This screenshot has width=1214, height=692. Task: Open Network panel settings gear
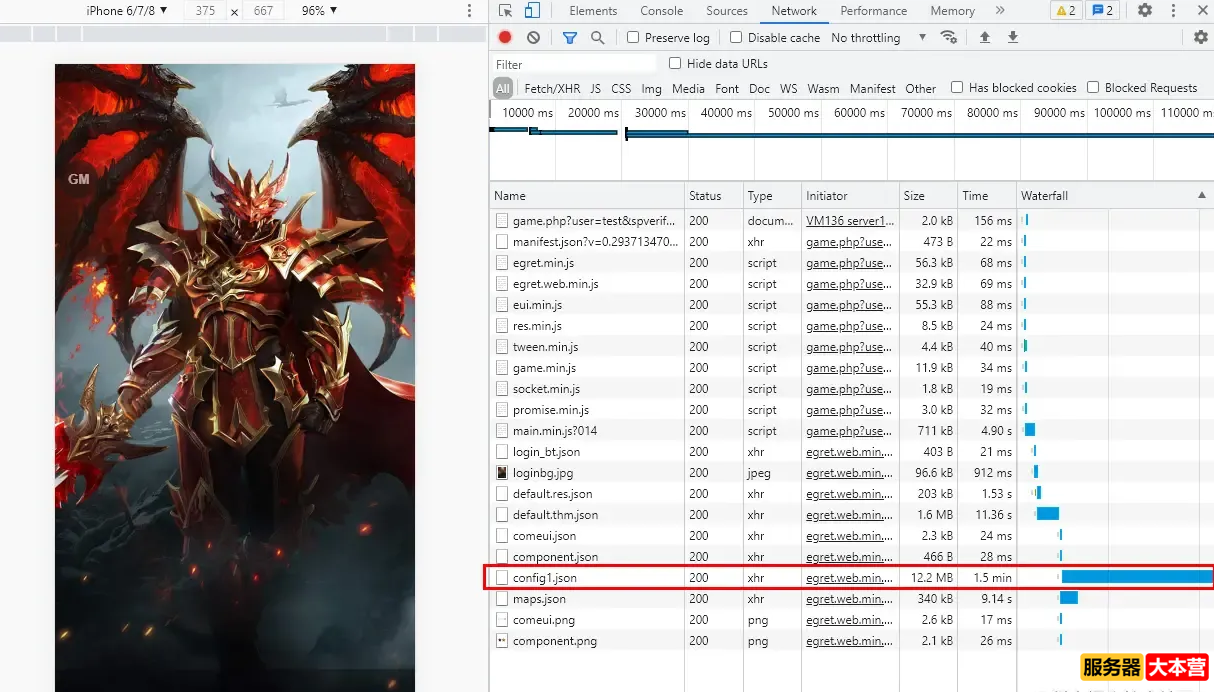(1201, 38)
